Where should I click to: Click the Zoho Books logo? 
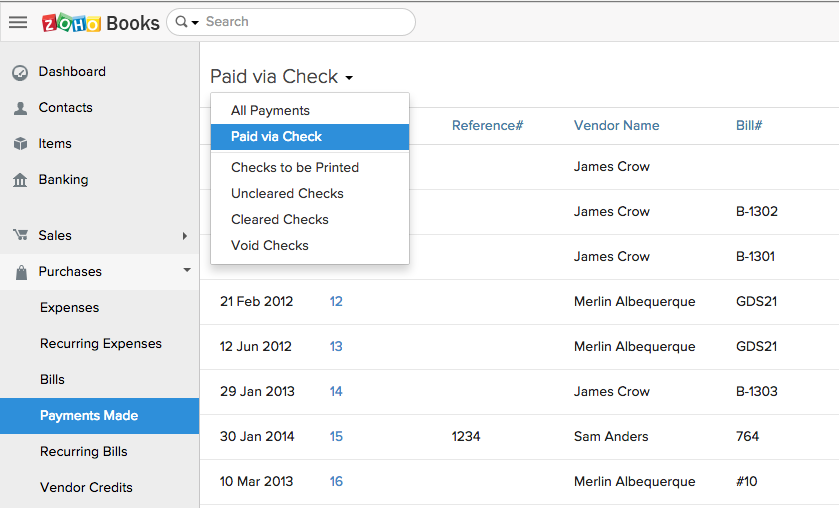[100, 22]
